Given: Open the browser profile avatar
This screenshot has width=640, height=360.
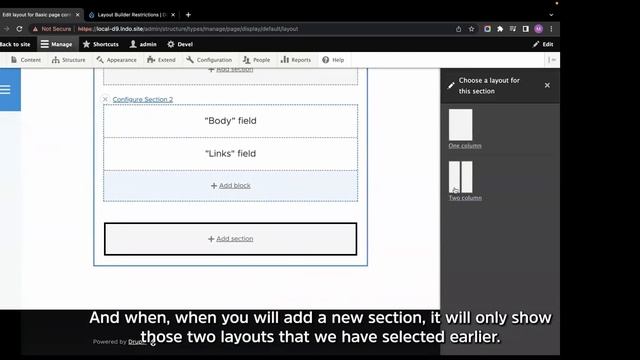Looking at the screenshot, I should click(539, 29).
